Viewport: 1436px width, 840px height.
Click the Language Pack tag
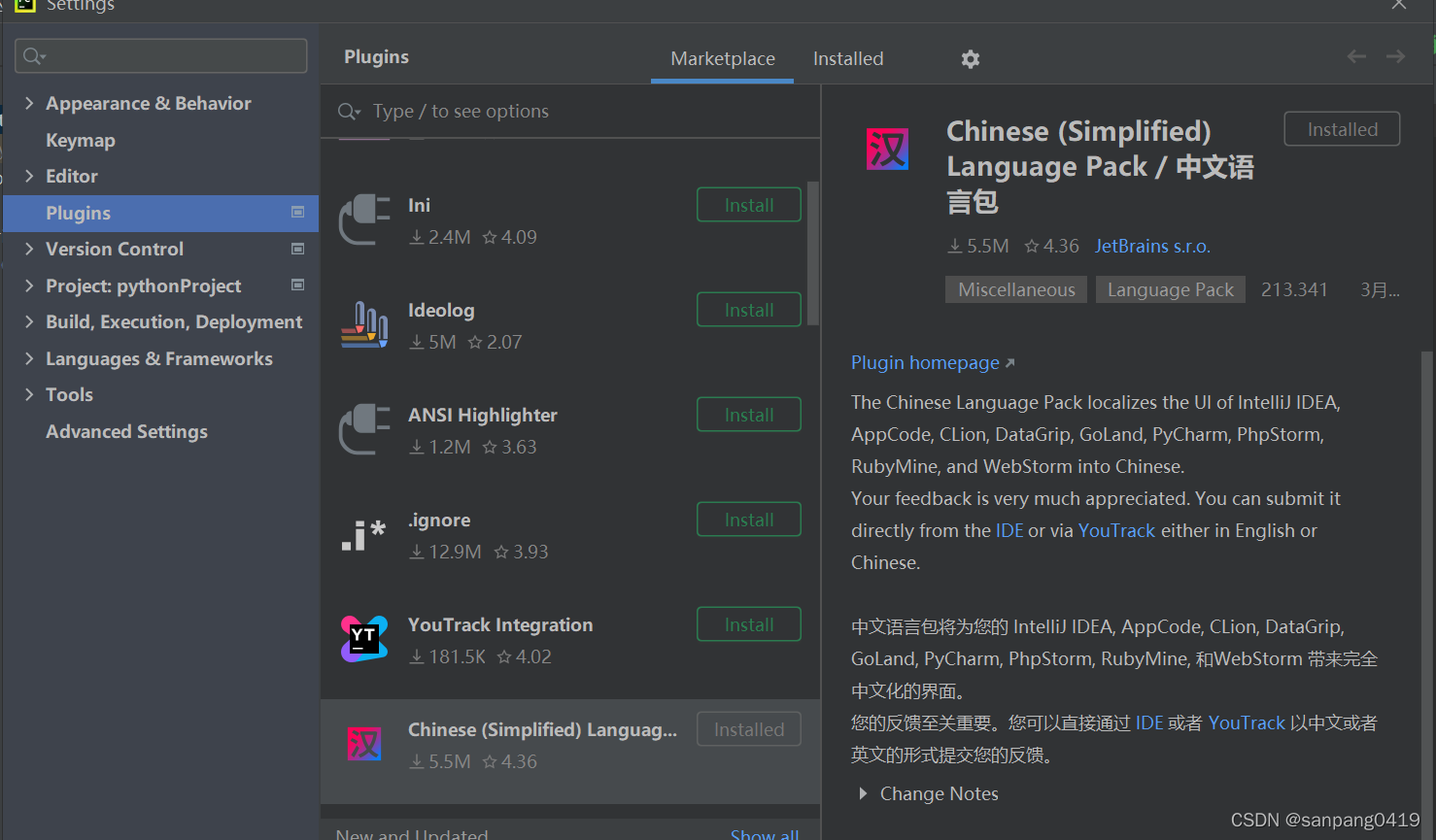coord(1171,289)
